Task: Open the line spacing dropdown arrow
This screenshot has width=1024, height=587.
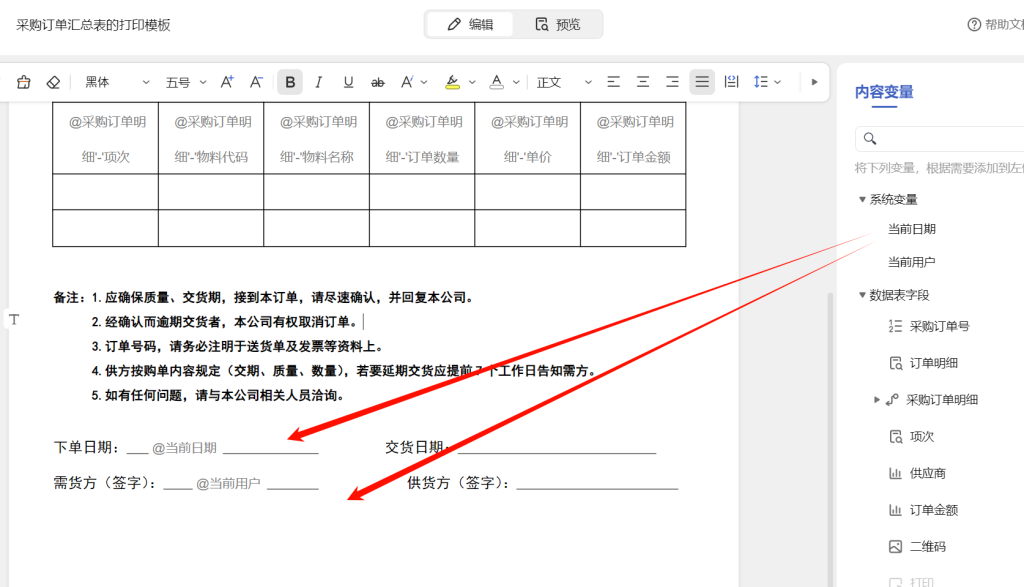Action: coord(777,82)
